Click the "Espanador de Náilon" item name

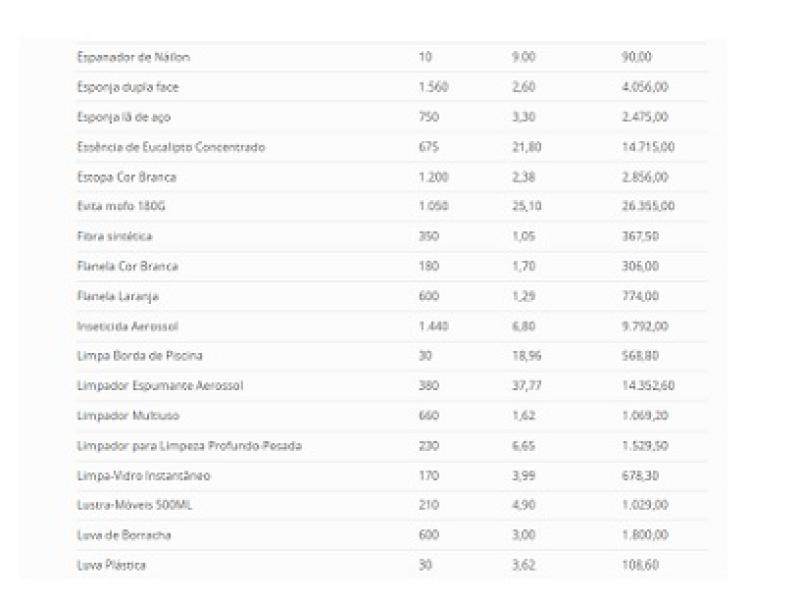click(133, 57)
